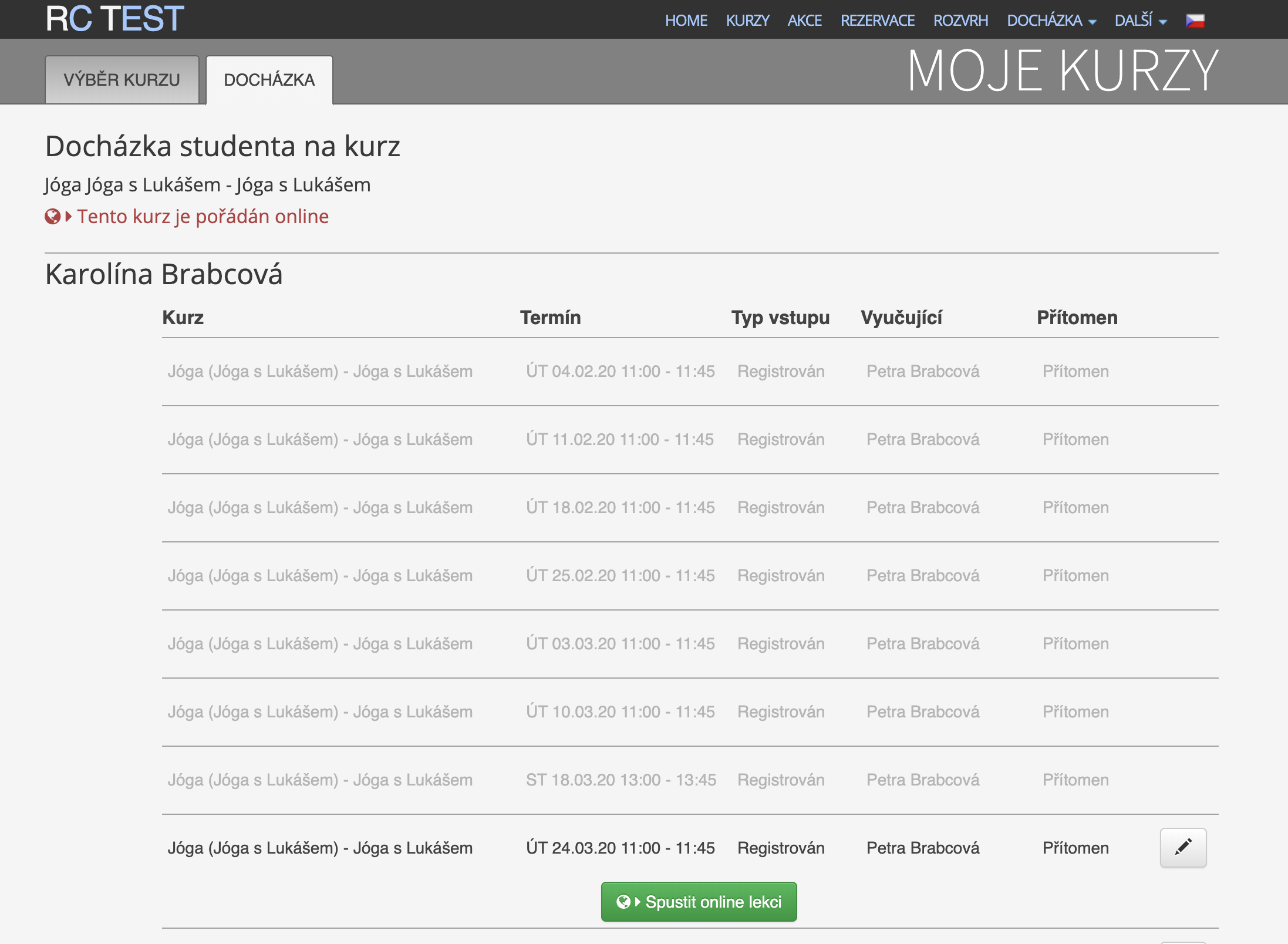Click the ÚT 04.02.20 lesson row
Image resolution: width=1288 pixels, height=944 pixels.
point(620,371)
